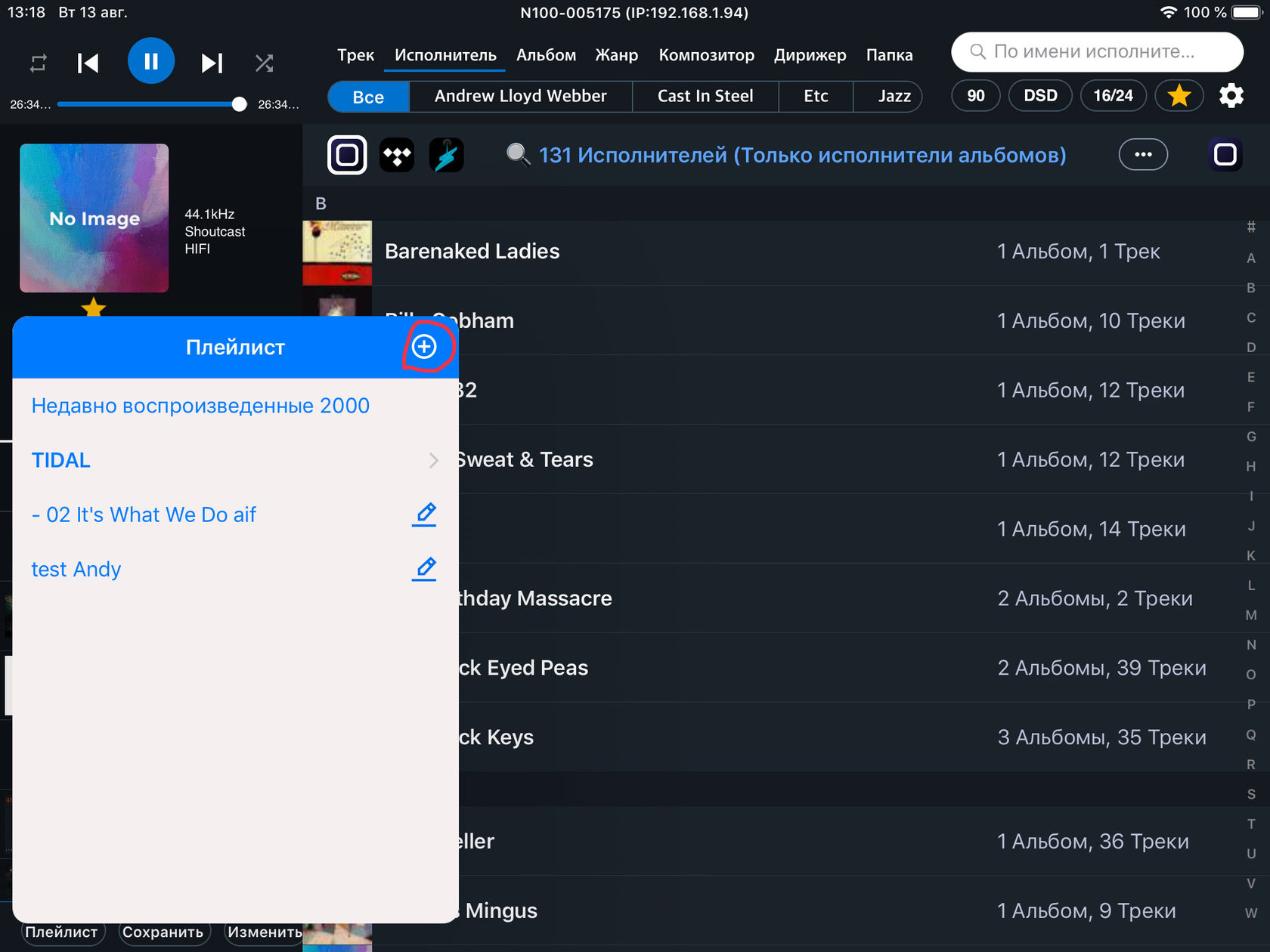The image size is (1270, 952).
Task: Open settings with the gear icon
Action: (x=1231, y=96)
